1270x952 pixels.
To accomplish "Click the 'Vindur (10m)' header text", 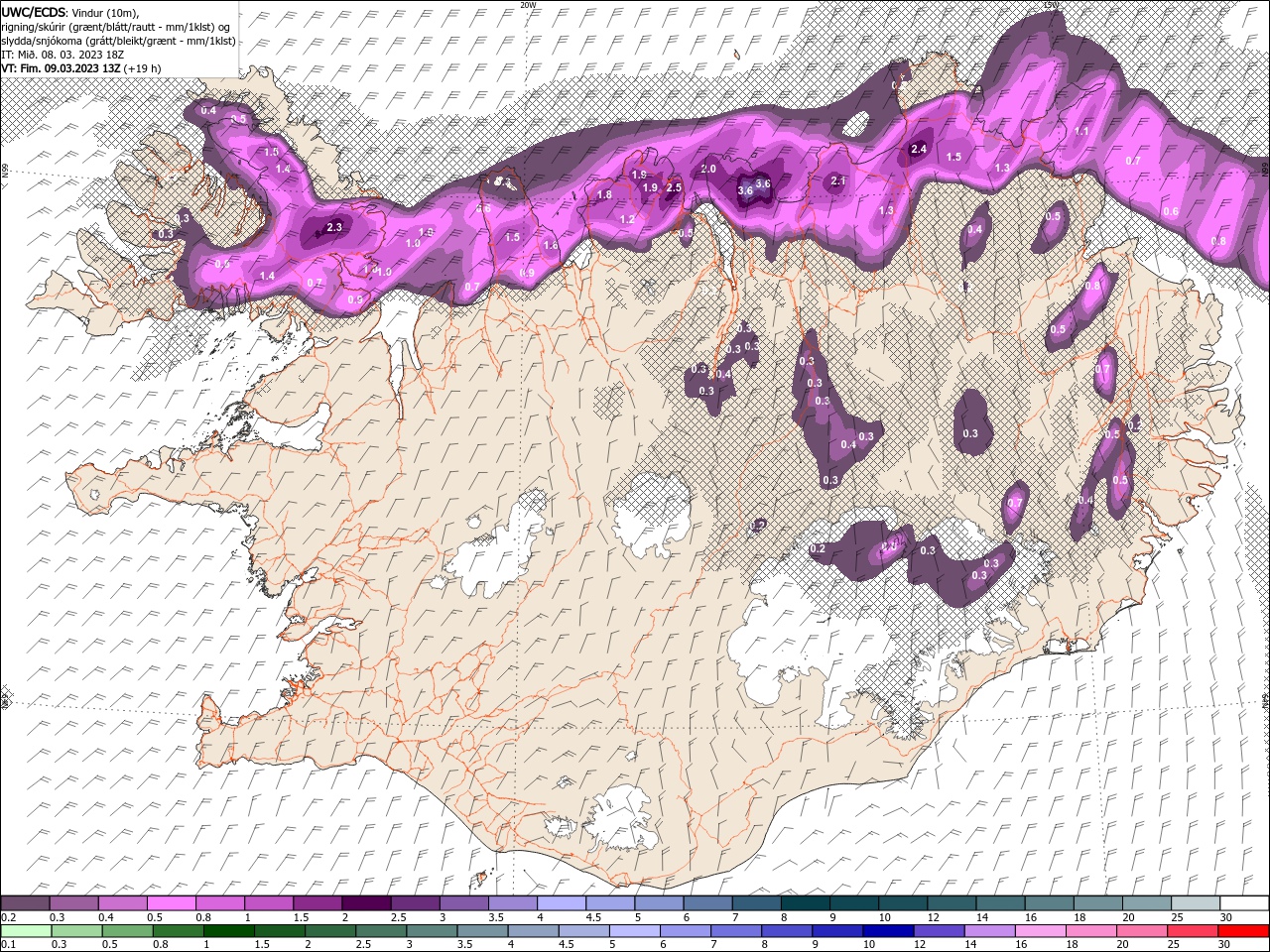I will coord(106,11).
